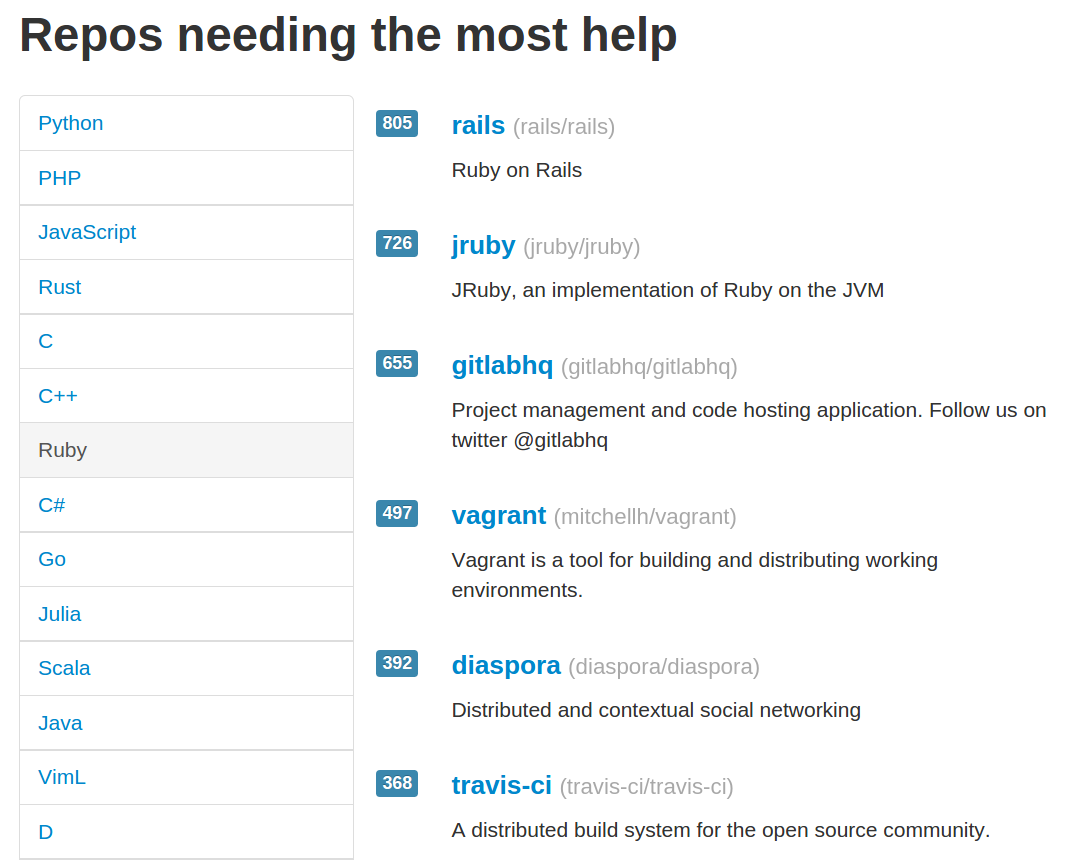The image size is (1075, 860).
Task: Click the JRuby JVM implementation description
Action: pos(668,290)
